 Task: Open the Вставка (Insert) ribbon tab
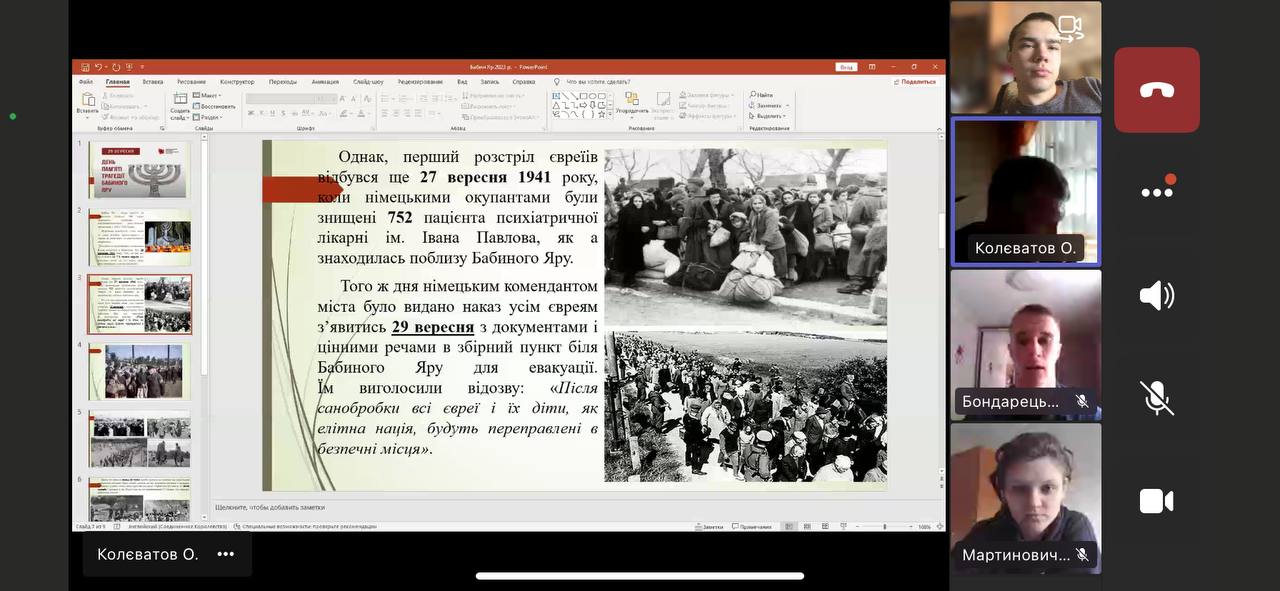point(152,82)
